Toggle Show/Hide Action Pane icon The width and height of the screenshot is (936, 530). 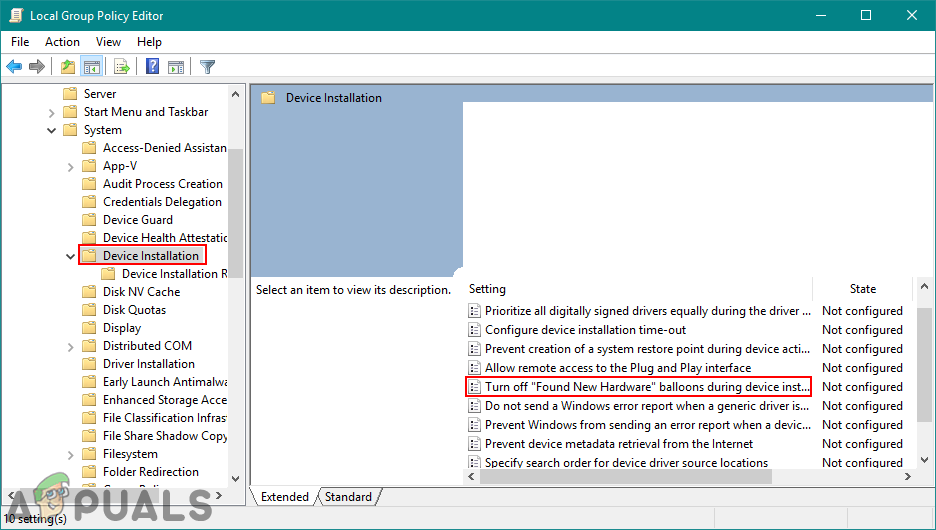coord(176,66)
